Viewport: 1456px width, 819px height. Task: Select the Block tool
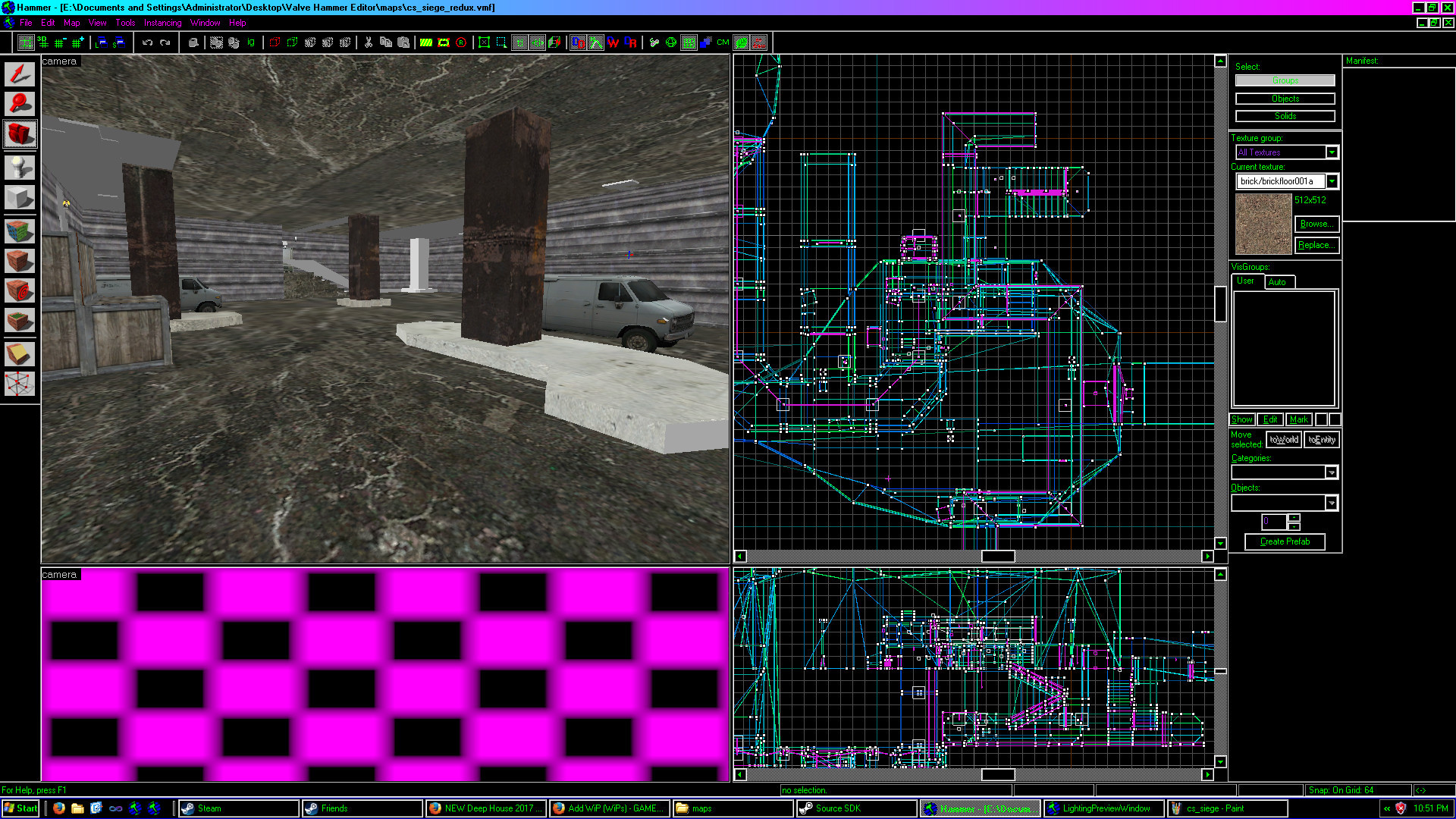click(x=20, y=198)
